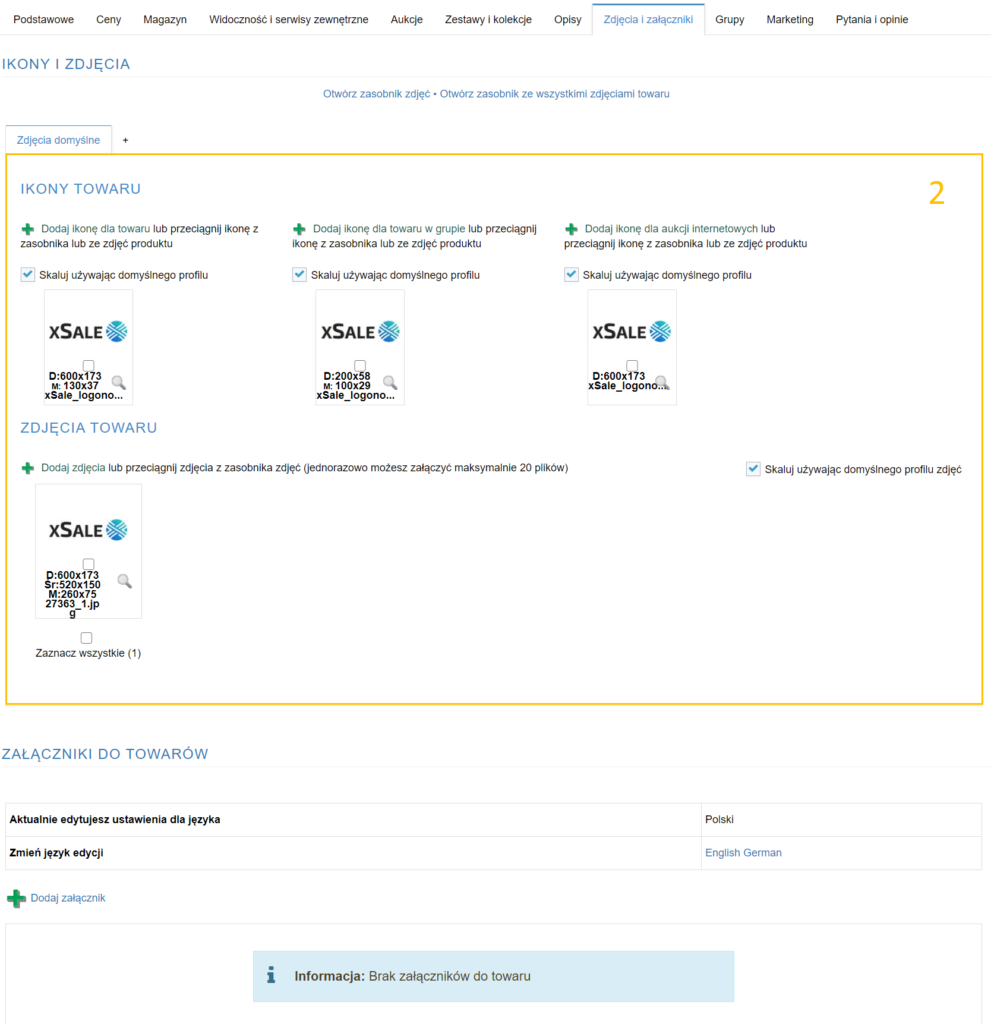Uncheck first Skaluj używając domyślnego profilu checkbox

click(28, 275)
